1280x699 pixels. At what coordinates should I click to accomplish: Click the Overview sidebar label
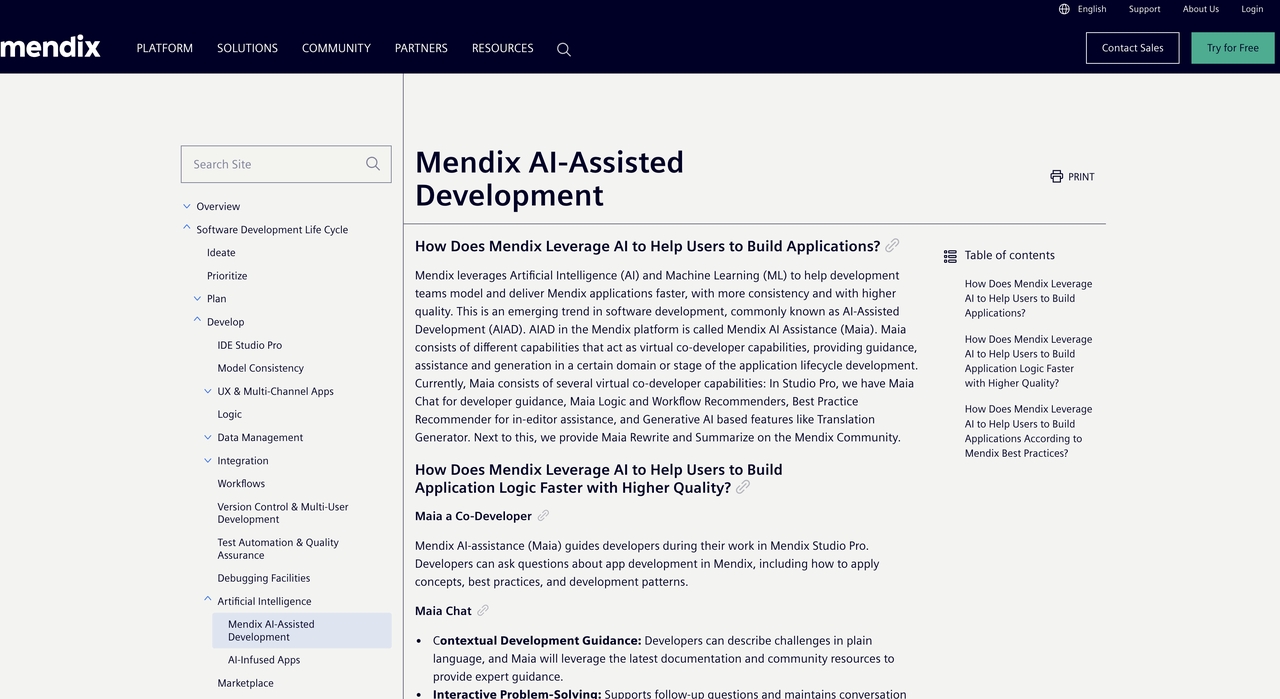pyautogui.click(x=218, y=207)
